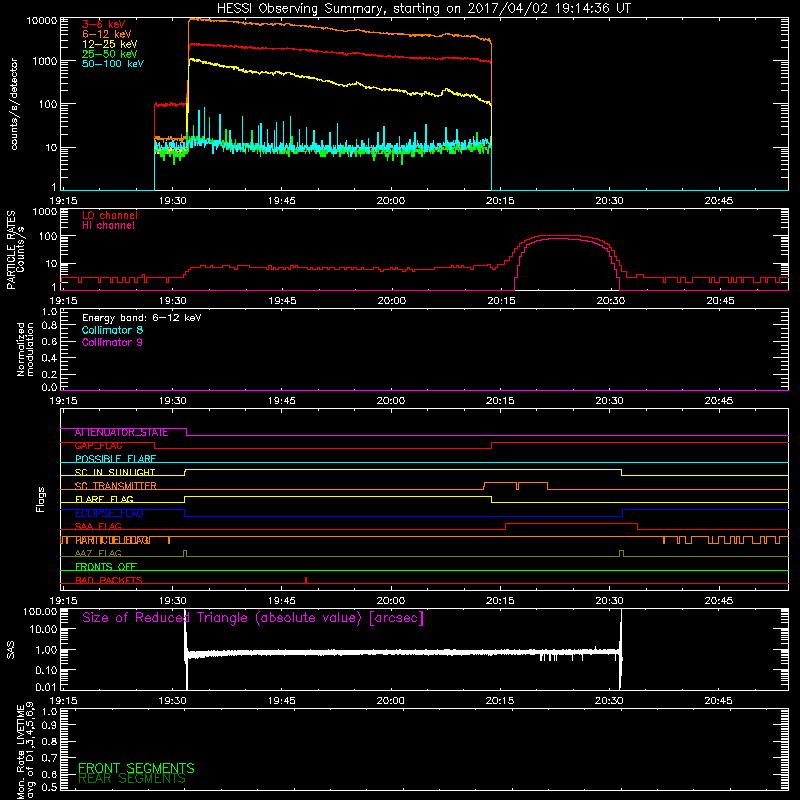The image size is (800, 800).
Task: Click 20:45 time label under SAS panel
Action: click(x=718, y=701)
